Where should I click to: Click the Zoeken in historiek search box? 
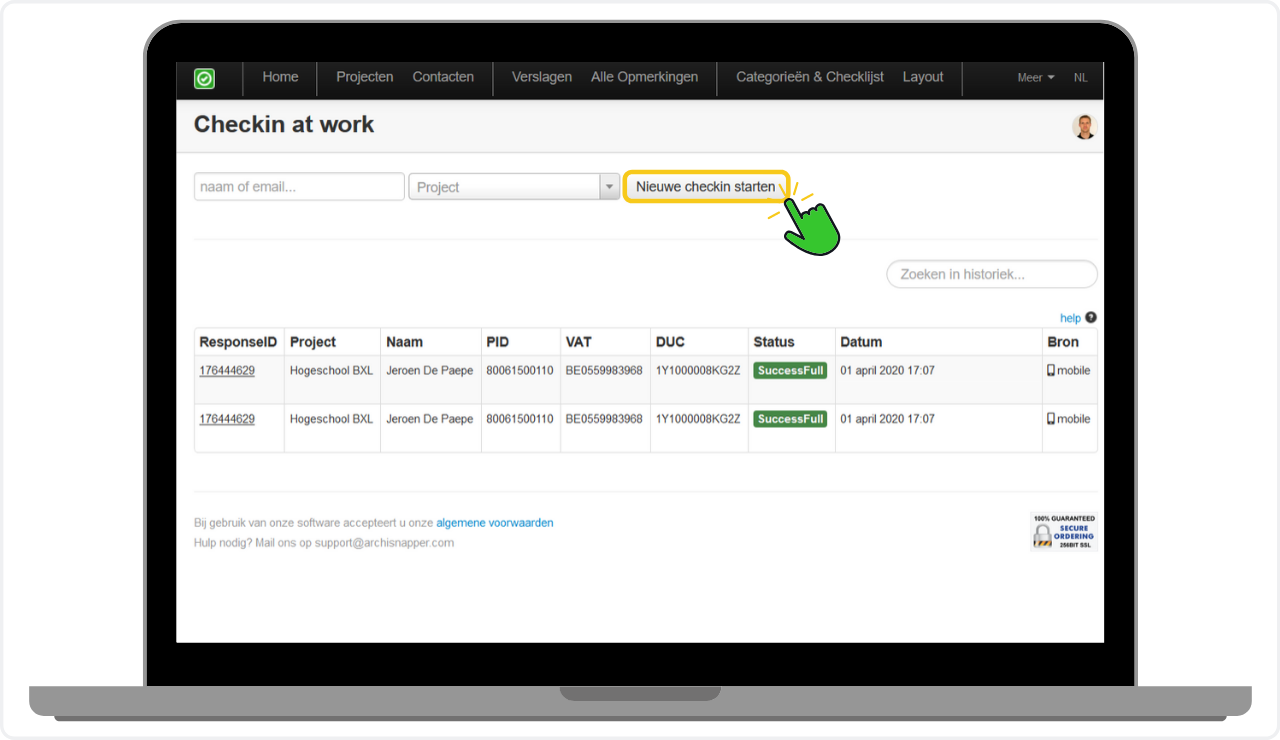(991, 274)
